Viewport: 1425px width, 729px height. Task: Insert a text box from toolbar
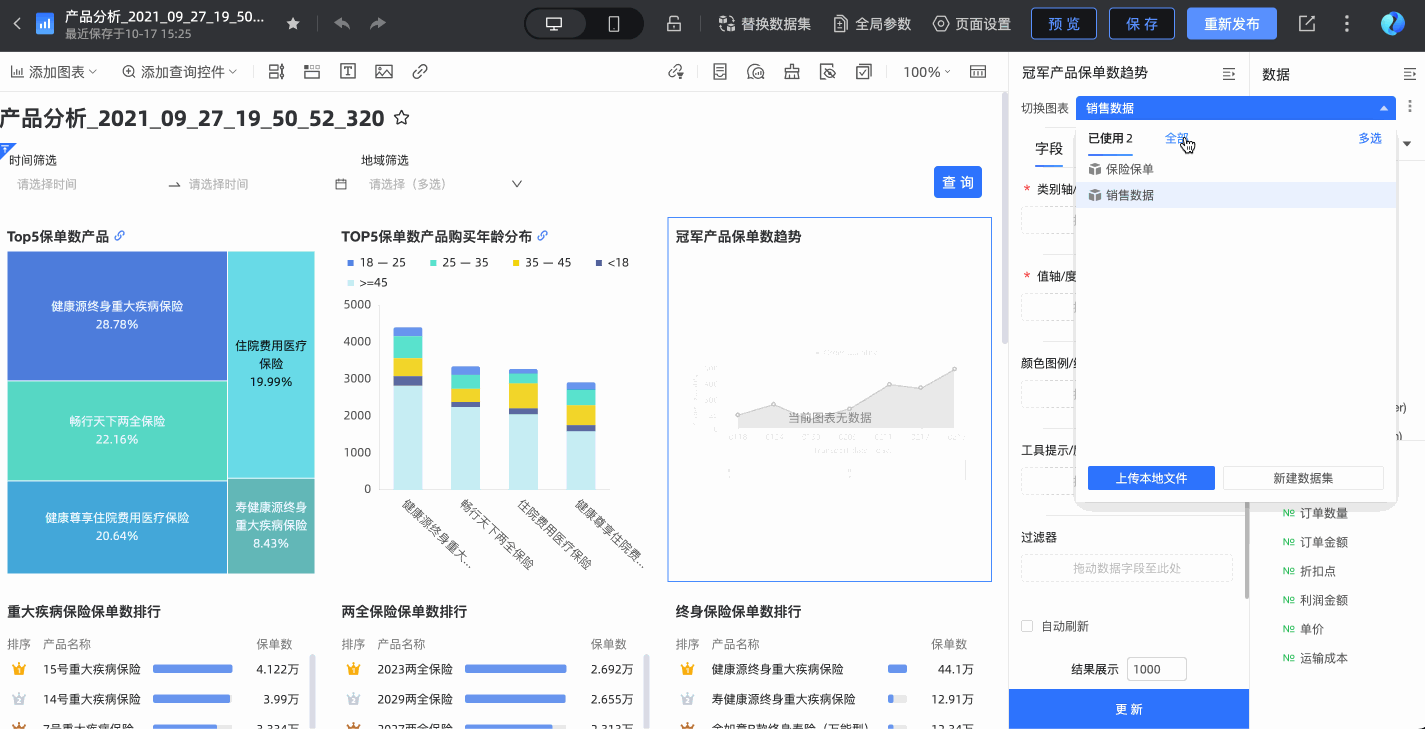pos(348,72)
